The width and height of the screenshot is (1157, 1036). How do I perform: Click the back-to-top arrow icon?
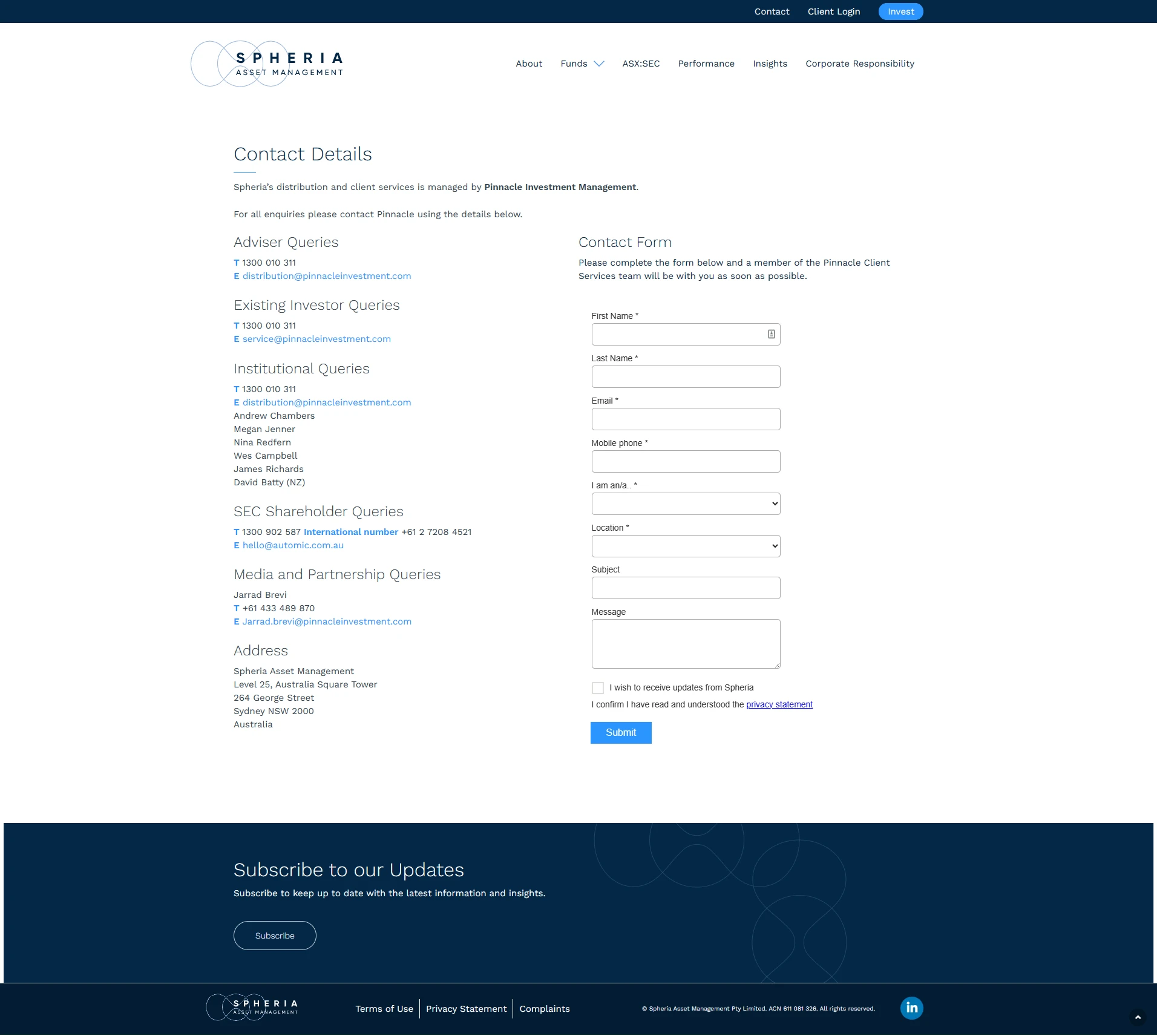coord(1138,1018)
